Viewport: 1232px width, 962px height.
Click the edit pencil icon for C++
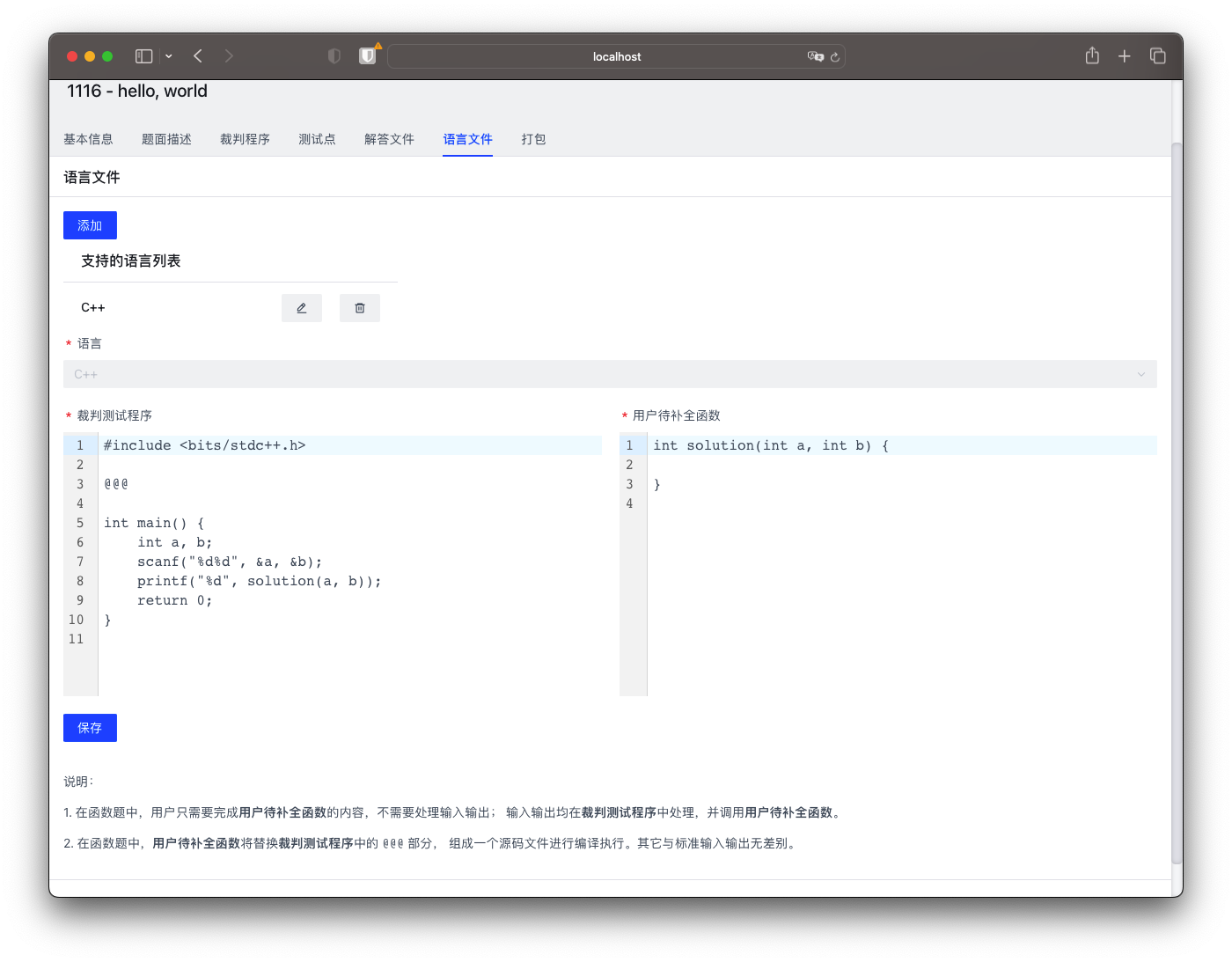(x=302, y=308)
